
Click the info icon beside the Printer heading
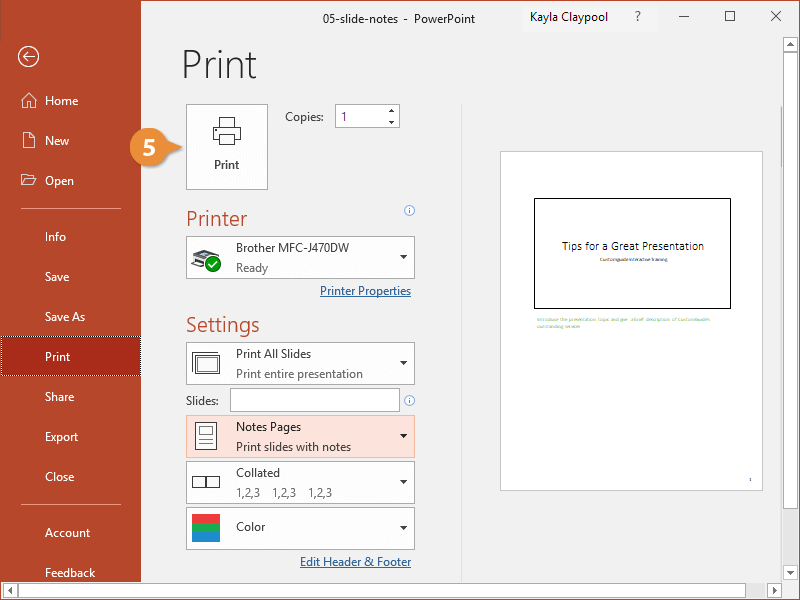point(409,210)
